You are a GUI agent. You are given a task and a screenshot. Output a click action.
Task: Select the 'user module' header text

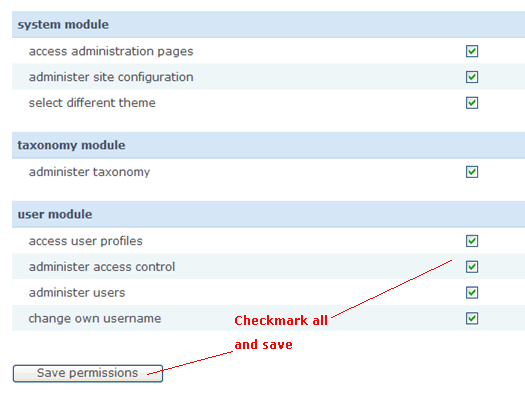[x=55, y=214]
